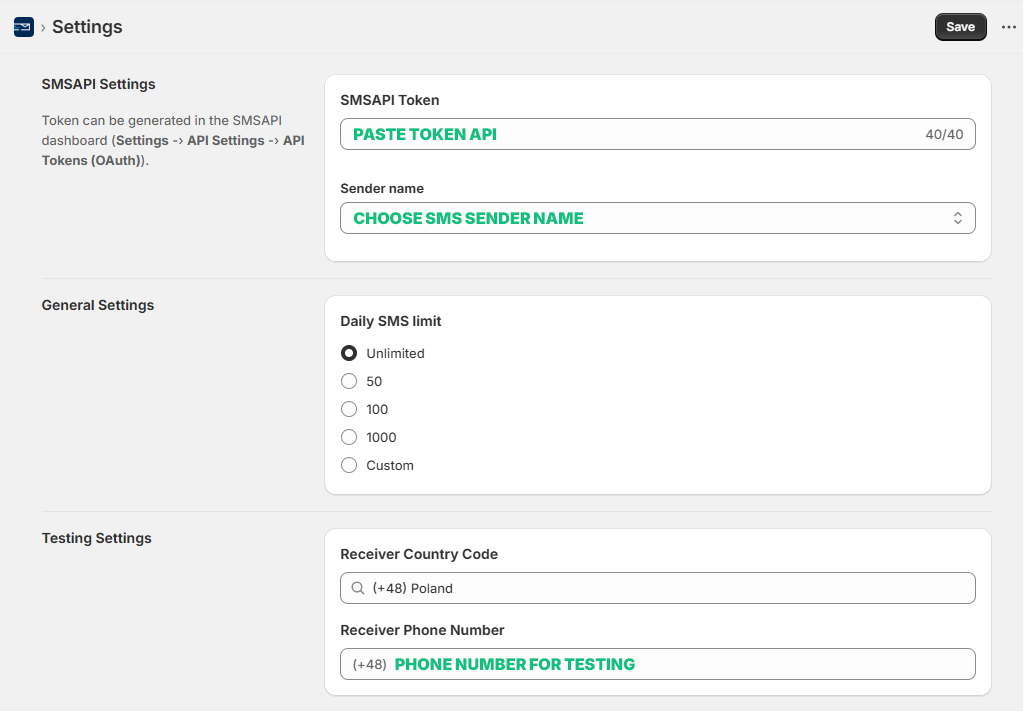Click the Testing Settings section heading
The height and width of the screenshot is (711, 1023).
coord(96,538)
